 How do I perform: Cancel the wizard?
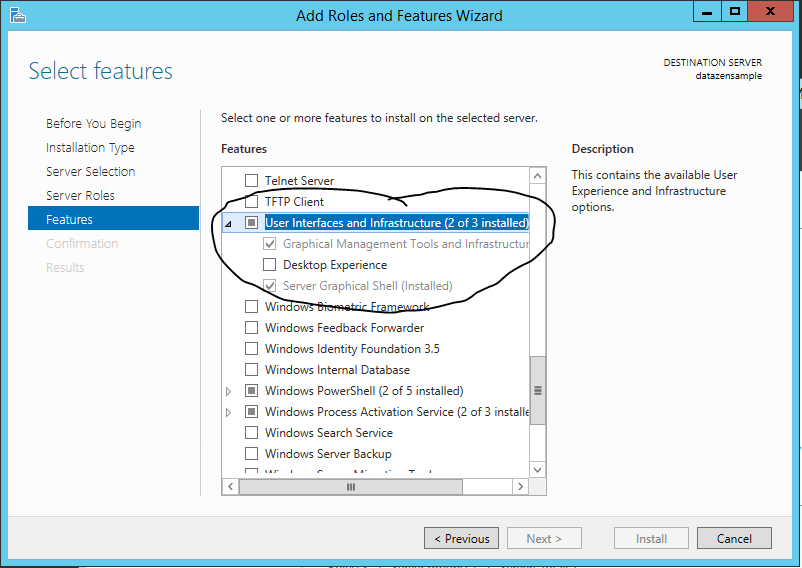(x=733, y=538)
